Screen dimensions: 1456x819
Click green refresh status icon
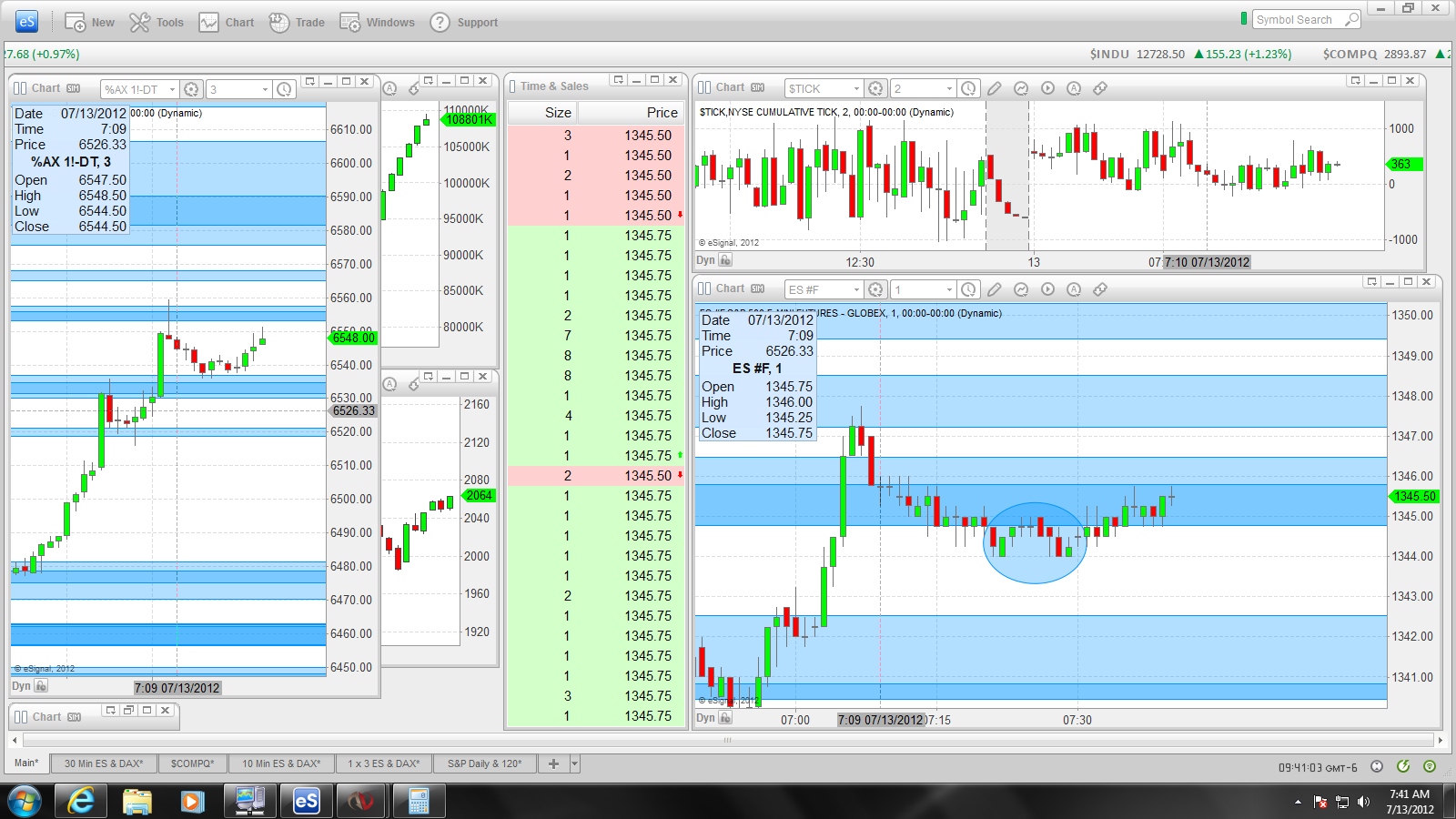[x=1403, y=766]
